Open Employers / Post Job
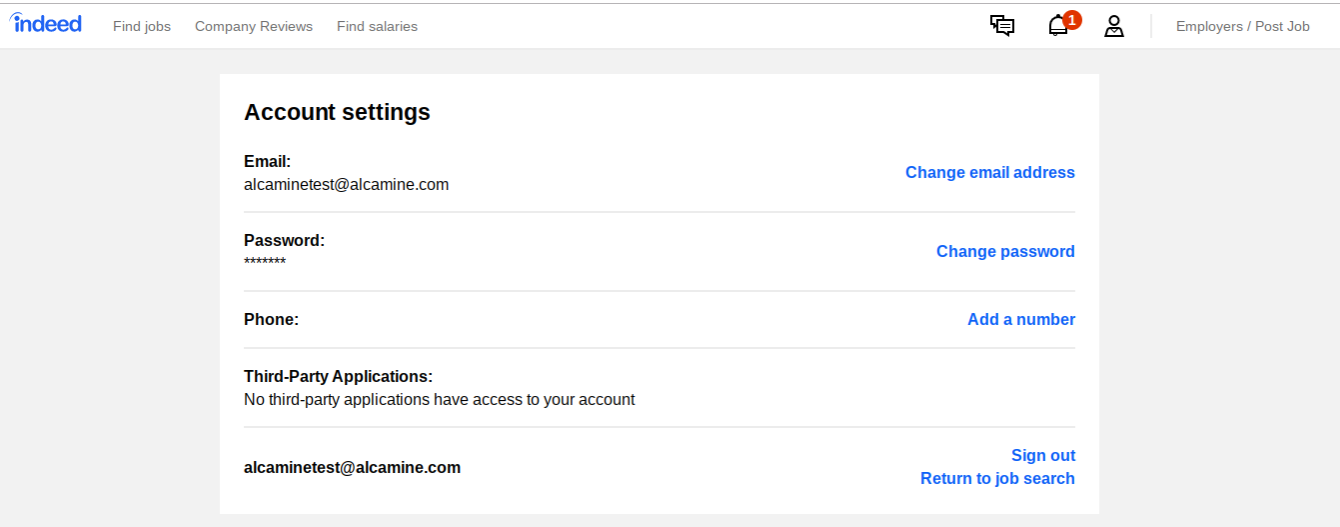The width and height of the screenshot is (1340, 527). (1242, 26)
